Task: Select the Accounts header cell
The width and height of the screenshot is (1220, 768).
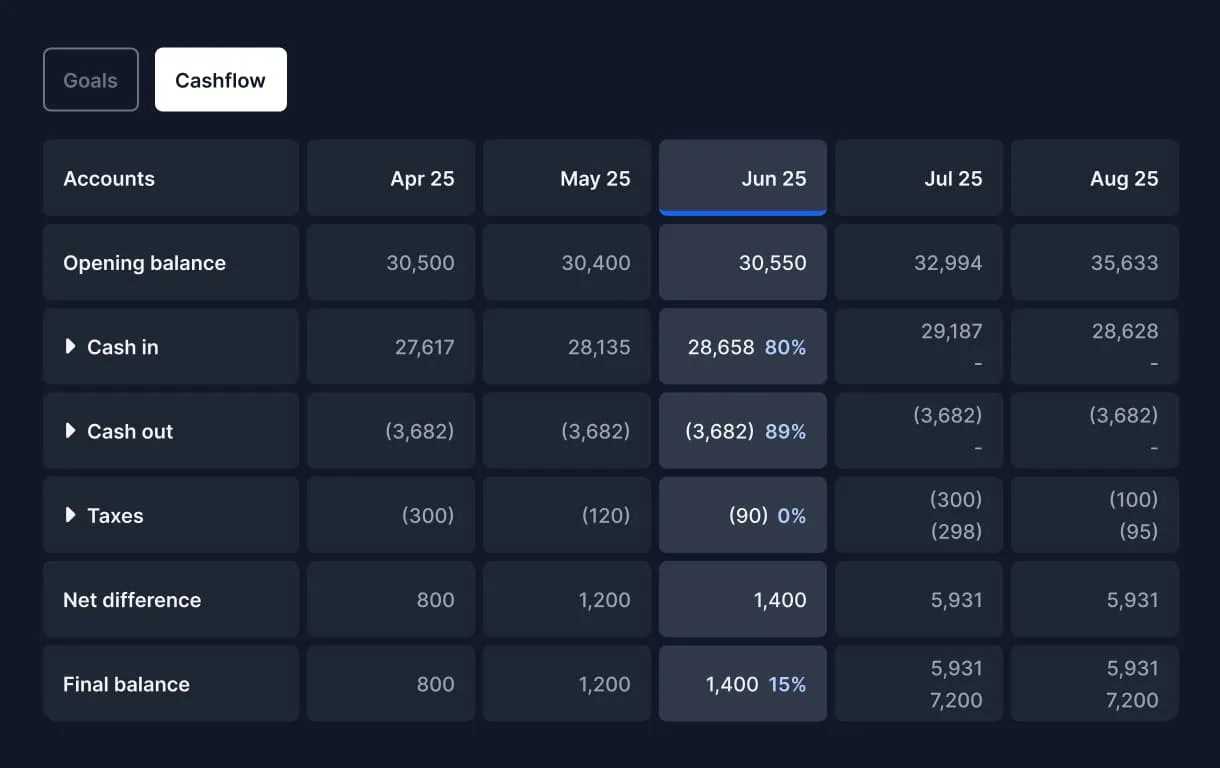Action: tap(170, 178)
